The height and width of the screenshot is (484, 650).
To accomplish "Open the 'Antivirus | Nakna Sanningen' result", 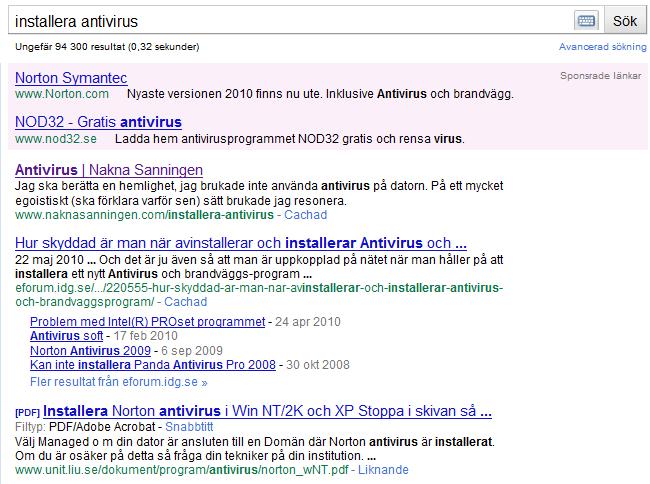I will (x=109, y=169).
